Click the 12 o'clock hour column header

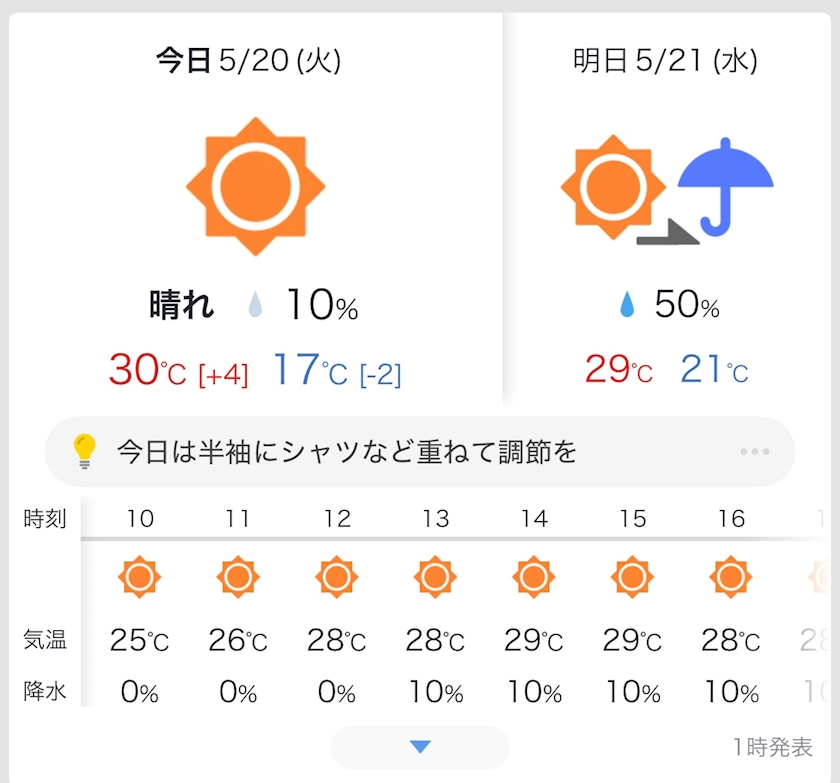337,518
